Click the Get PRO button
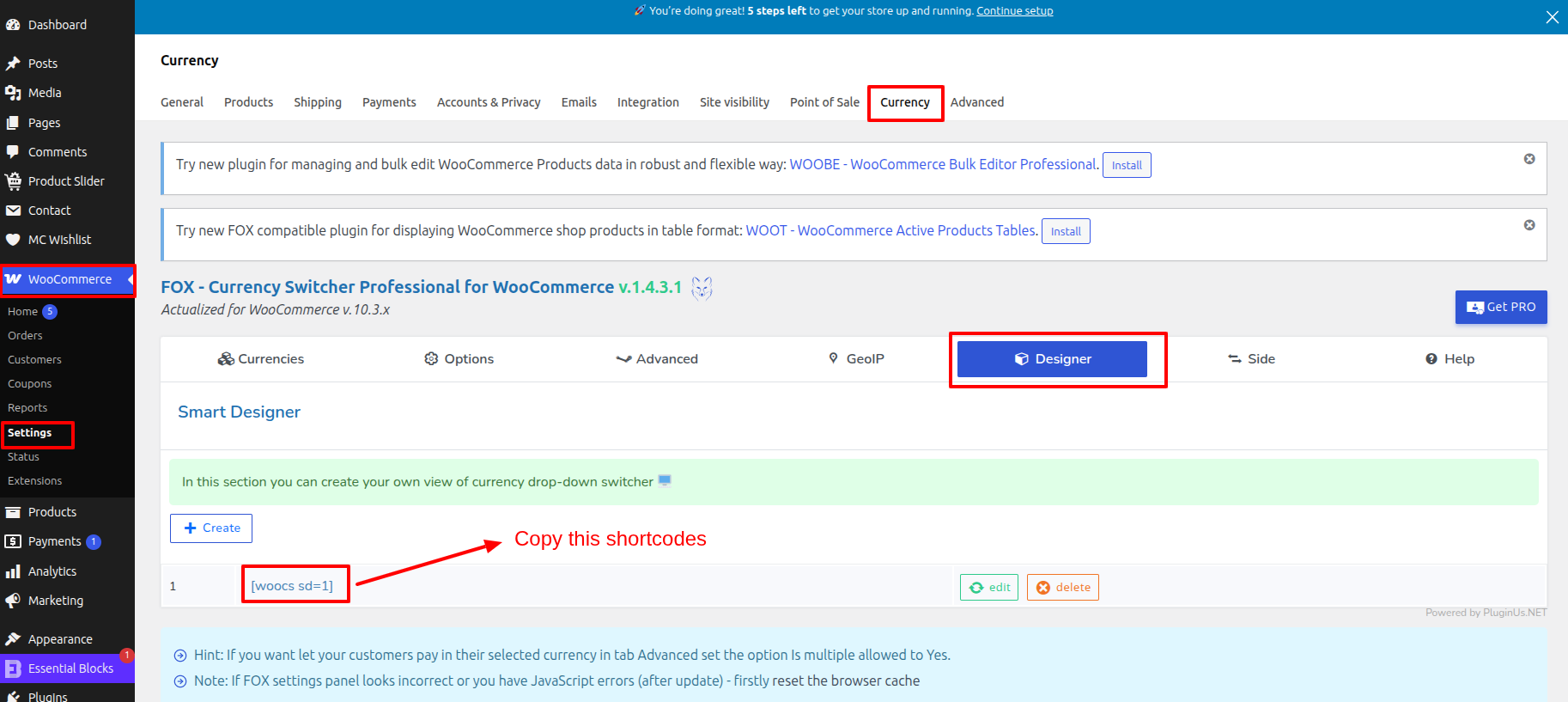Viewport: 1568px width, 702px height. (x=1500, y=307)
